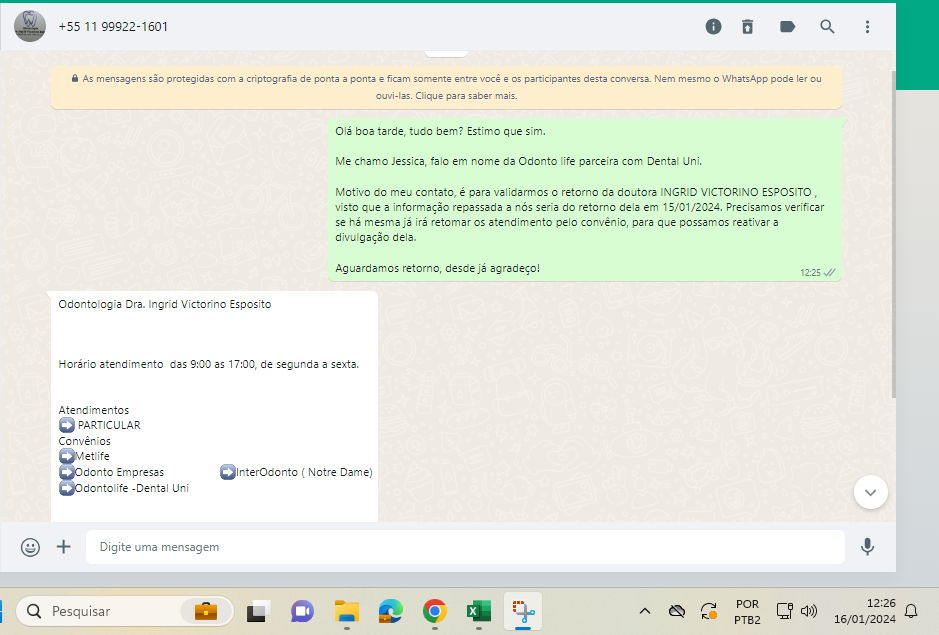Jump to latest messages with down chevron
Viewport: 939px width, 635px height.
pos(871,492)
